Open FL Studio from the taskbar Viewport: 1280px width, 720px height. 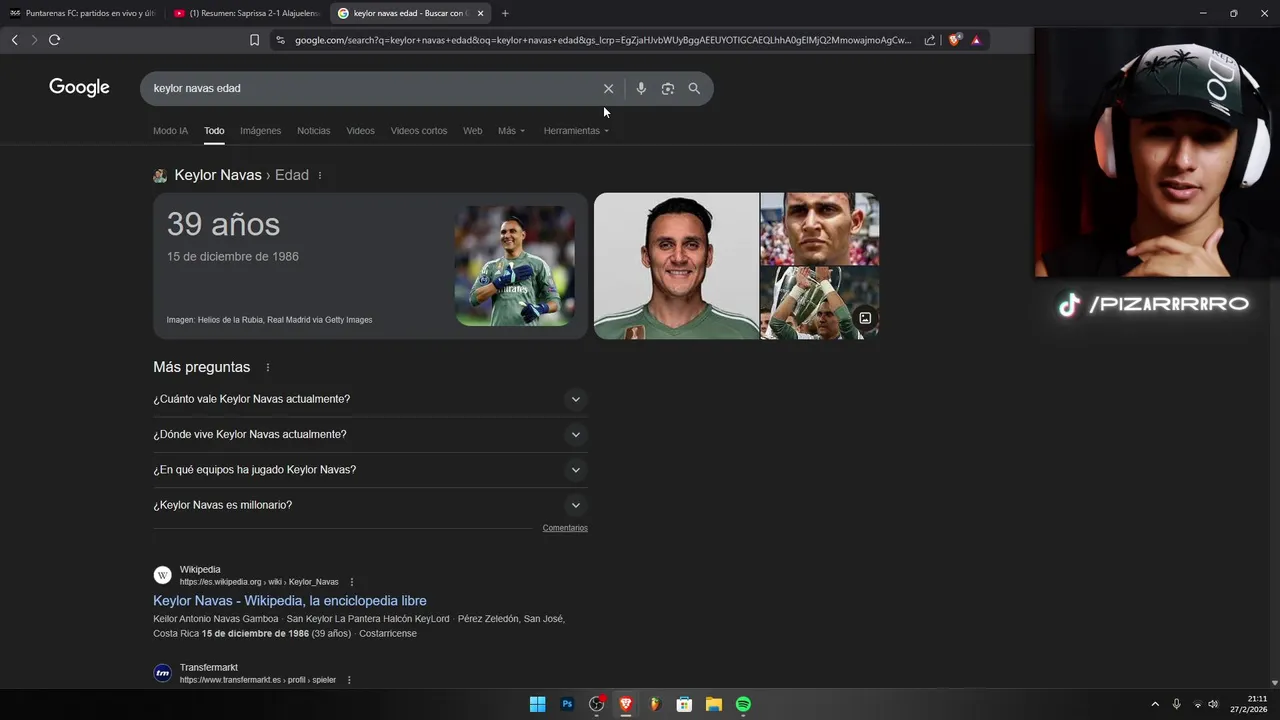click(x=655, y=704)
